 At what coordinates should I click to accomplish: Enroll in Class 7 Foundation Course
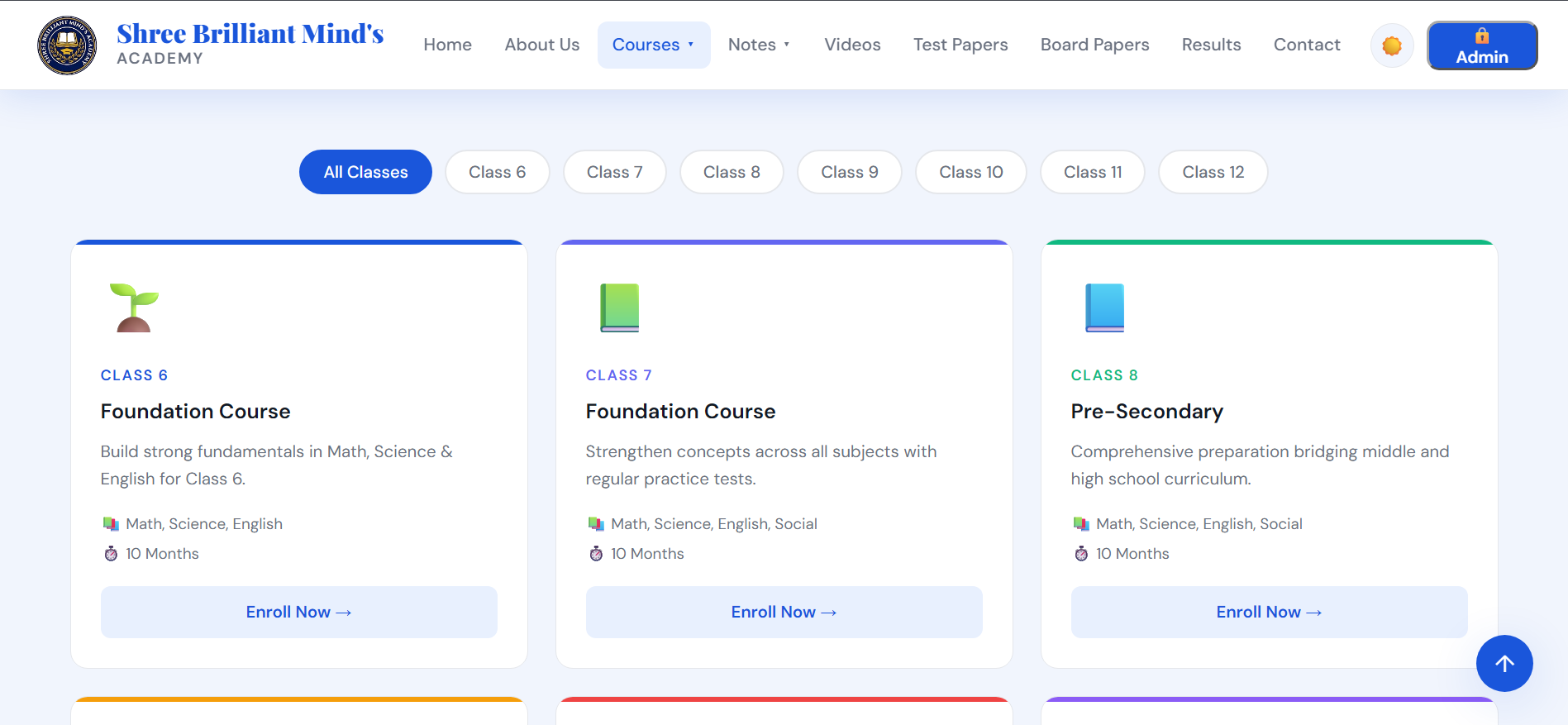click(x=784, y=612)
